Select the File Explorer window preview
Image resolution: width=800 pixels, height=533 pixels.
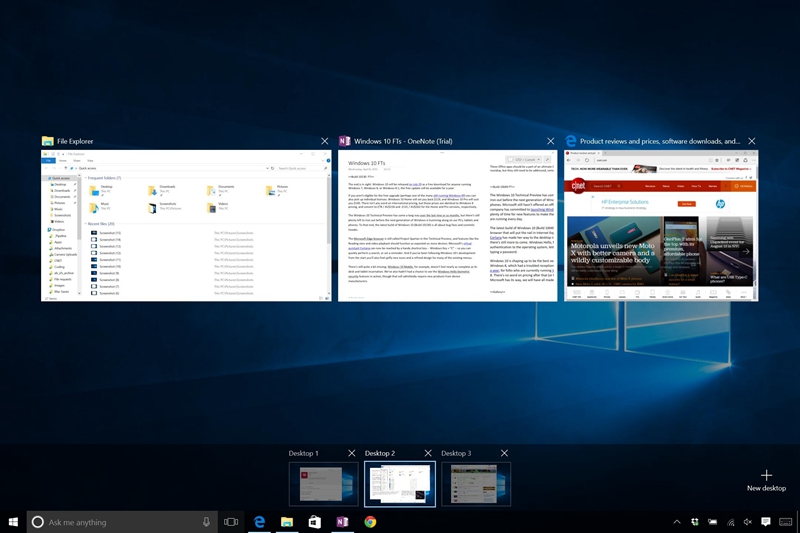(185, 225)
